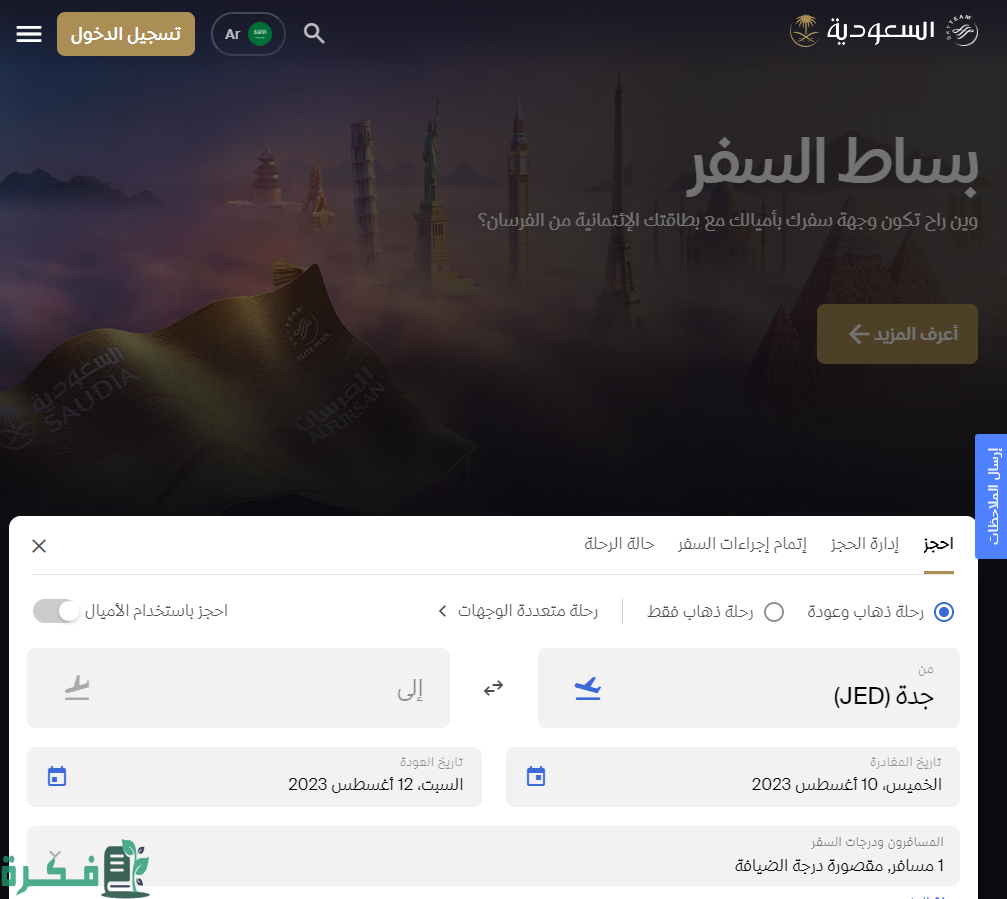Close the booking panel X
Image resolution: width=1007 pixels, height=899 pixels.
(x=39, y=546)
